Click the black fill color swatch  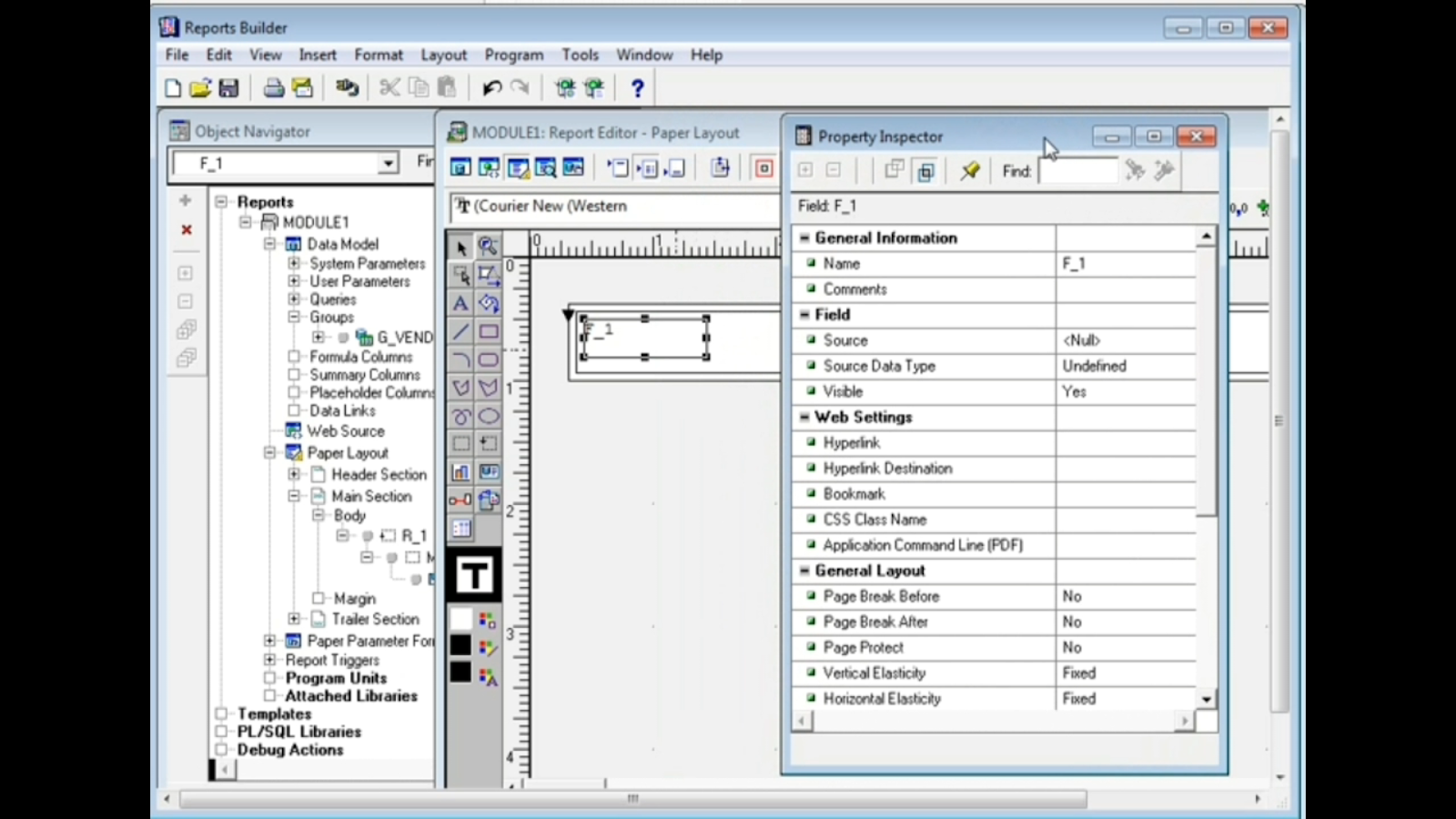(x=460, y=646)
